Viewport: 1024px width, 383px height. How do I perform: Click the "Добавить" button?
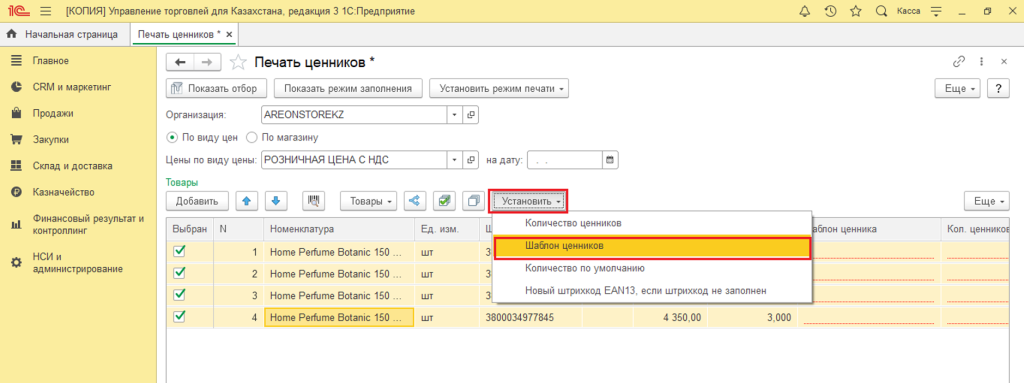[x=197, y=201]
